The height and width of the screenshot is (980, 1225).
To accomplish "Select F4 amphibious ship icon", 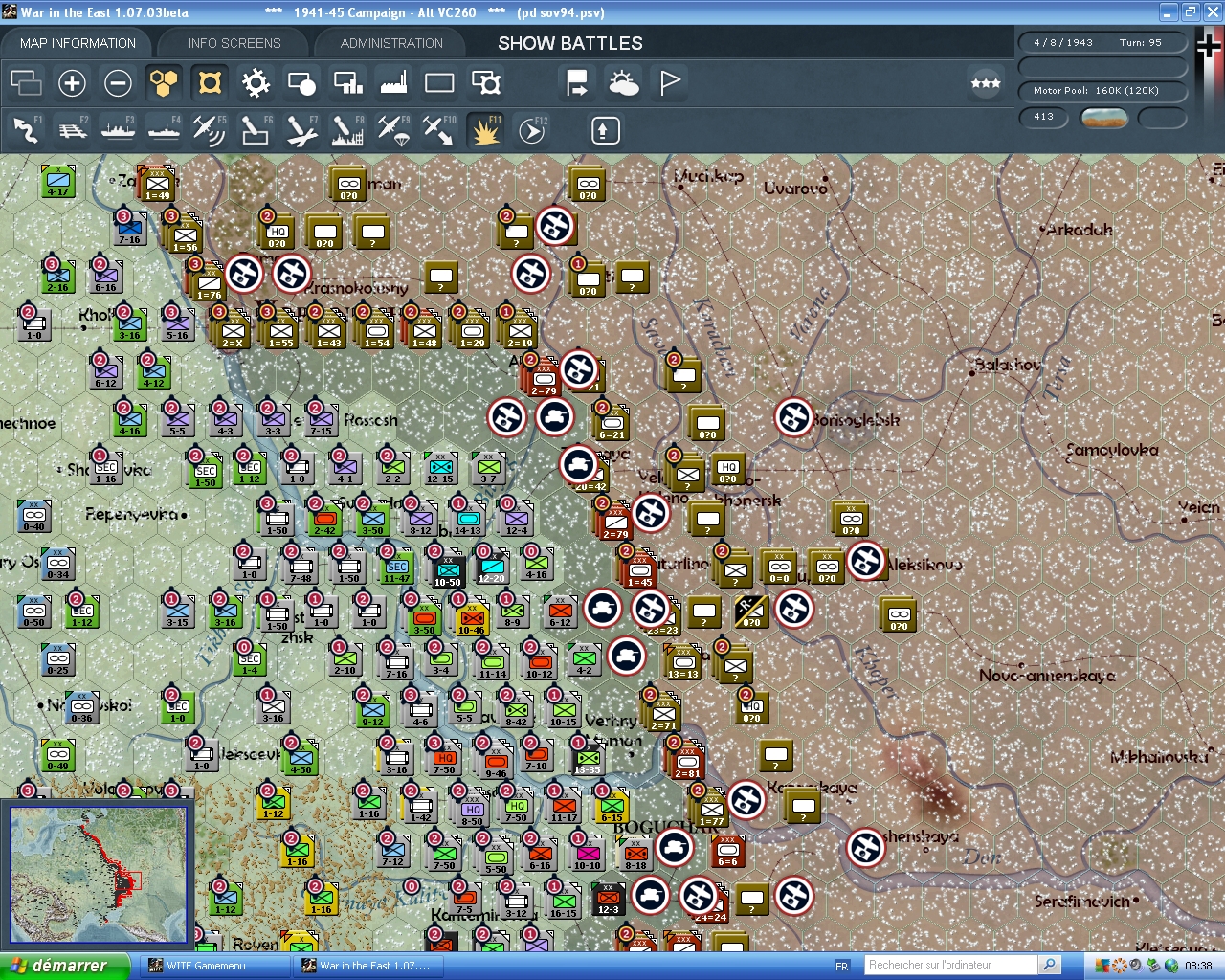I will point(164,130).
